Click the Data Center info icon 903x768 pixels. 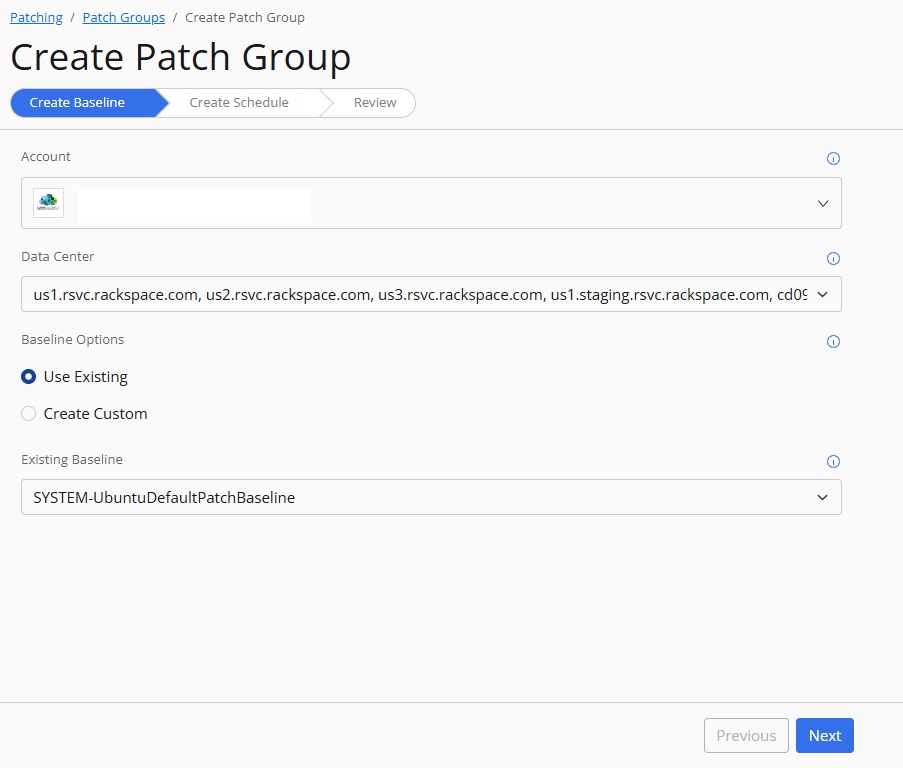click(833, 258)
